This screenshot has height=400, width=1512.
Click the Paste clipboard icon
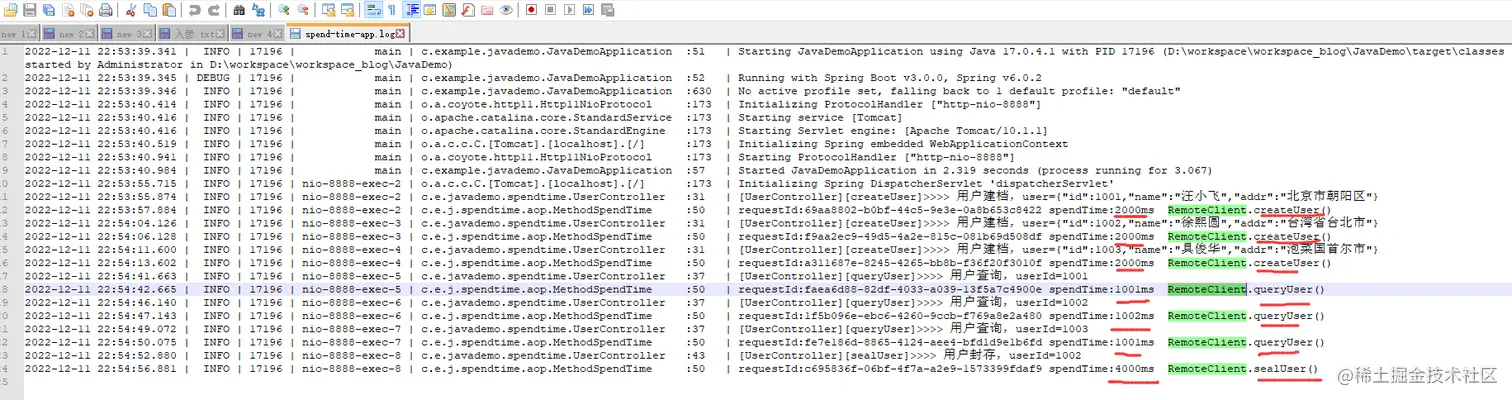tap(169, 10)
